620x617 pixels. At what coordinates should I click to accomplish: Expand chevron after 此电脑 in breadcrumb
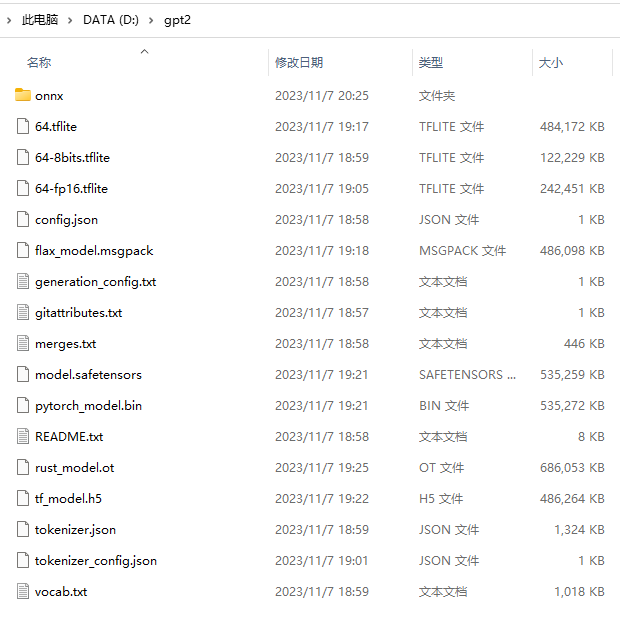coord(70,20)
